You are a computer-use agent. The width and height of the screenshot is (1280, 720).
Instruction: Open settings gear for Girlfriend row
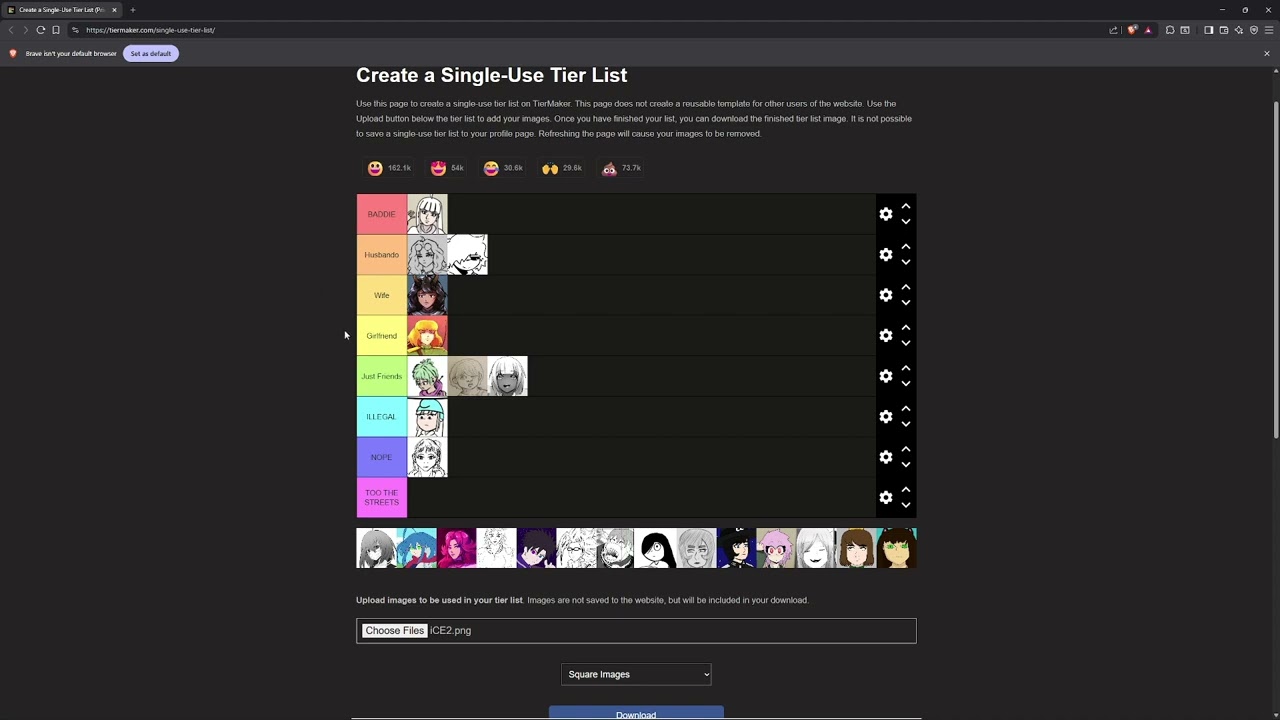pos(886,336)
